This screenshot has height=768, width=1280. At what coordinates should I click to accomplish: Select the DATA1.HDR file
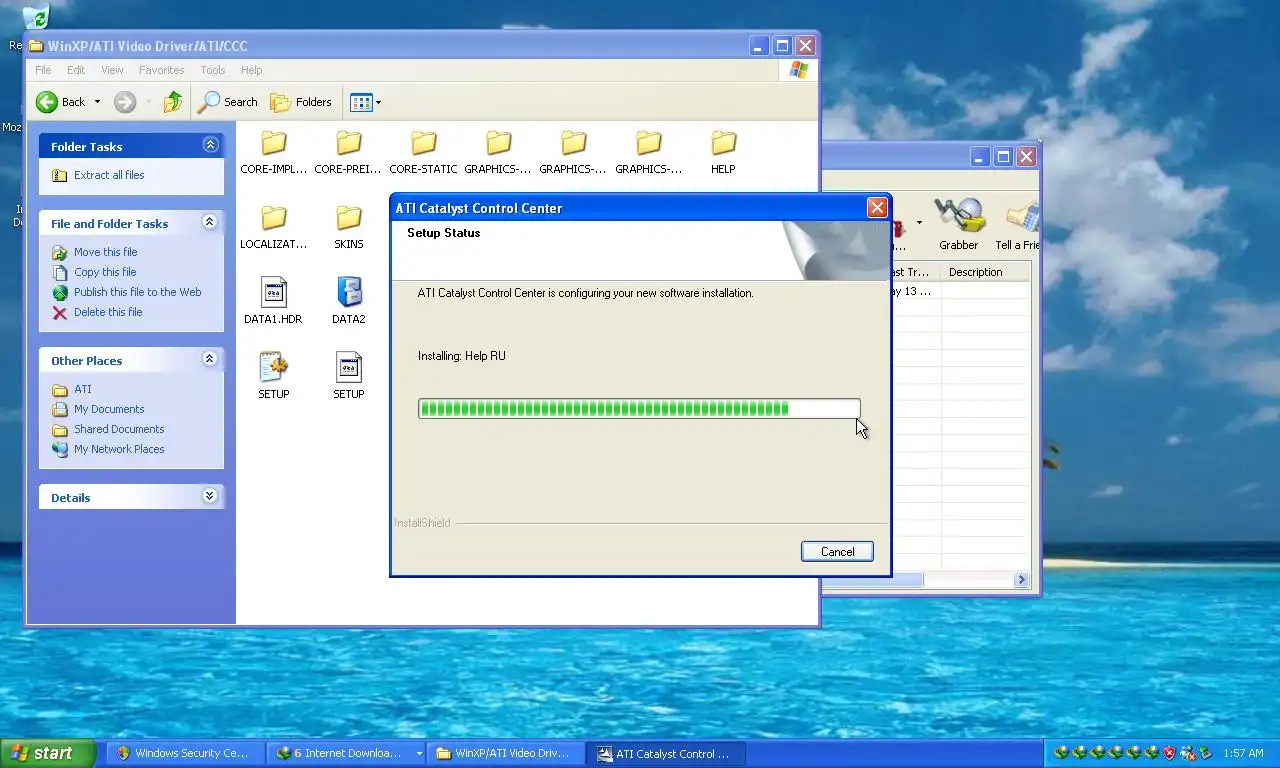click(x=273, y=302)
